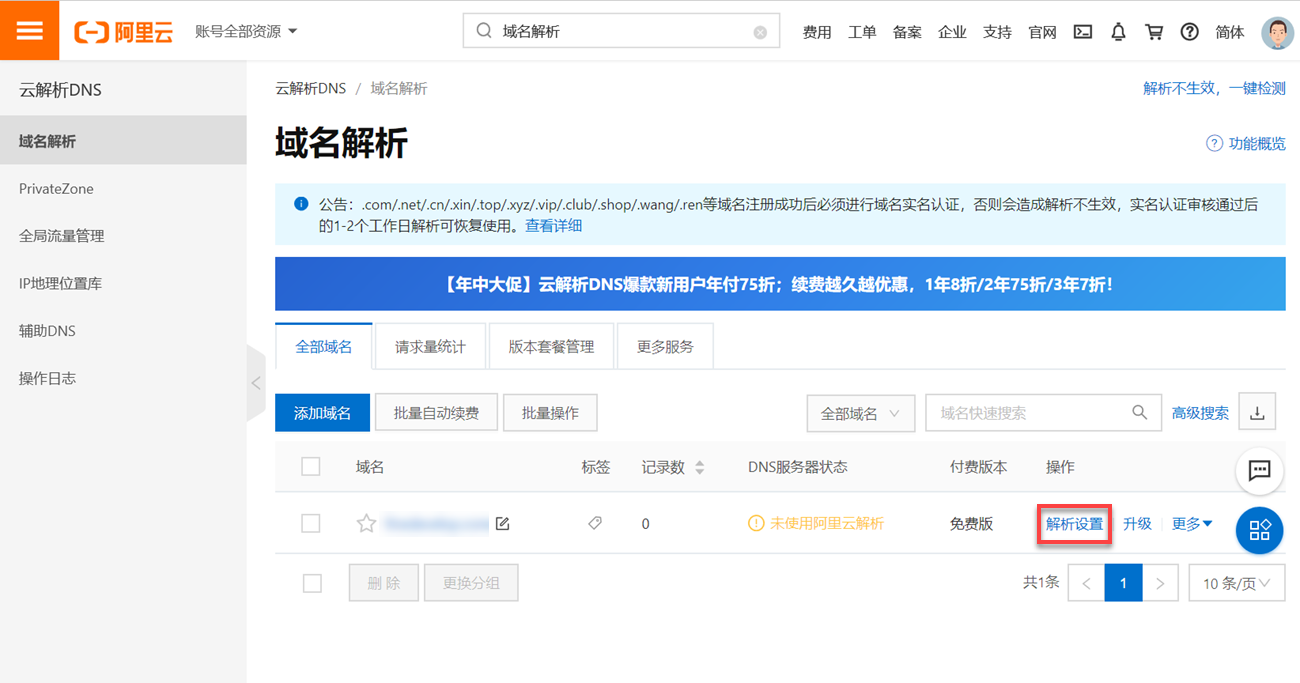Viewport: 1300px width, 683px height.
Task: Change the 10 条/页 page size dropdown
Action: tap(1236, 583)
